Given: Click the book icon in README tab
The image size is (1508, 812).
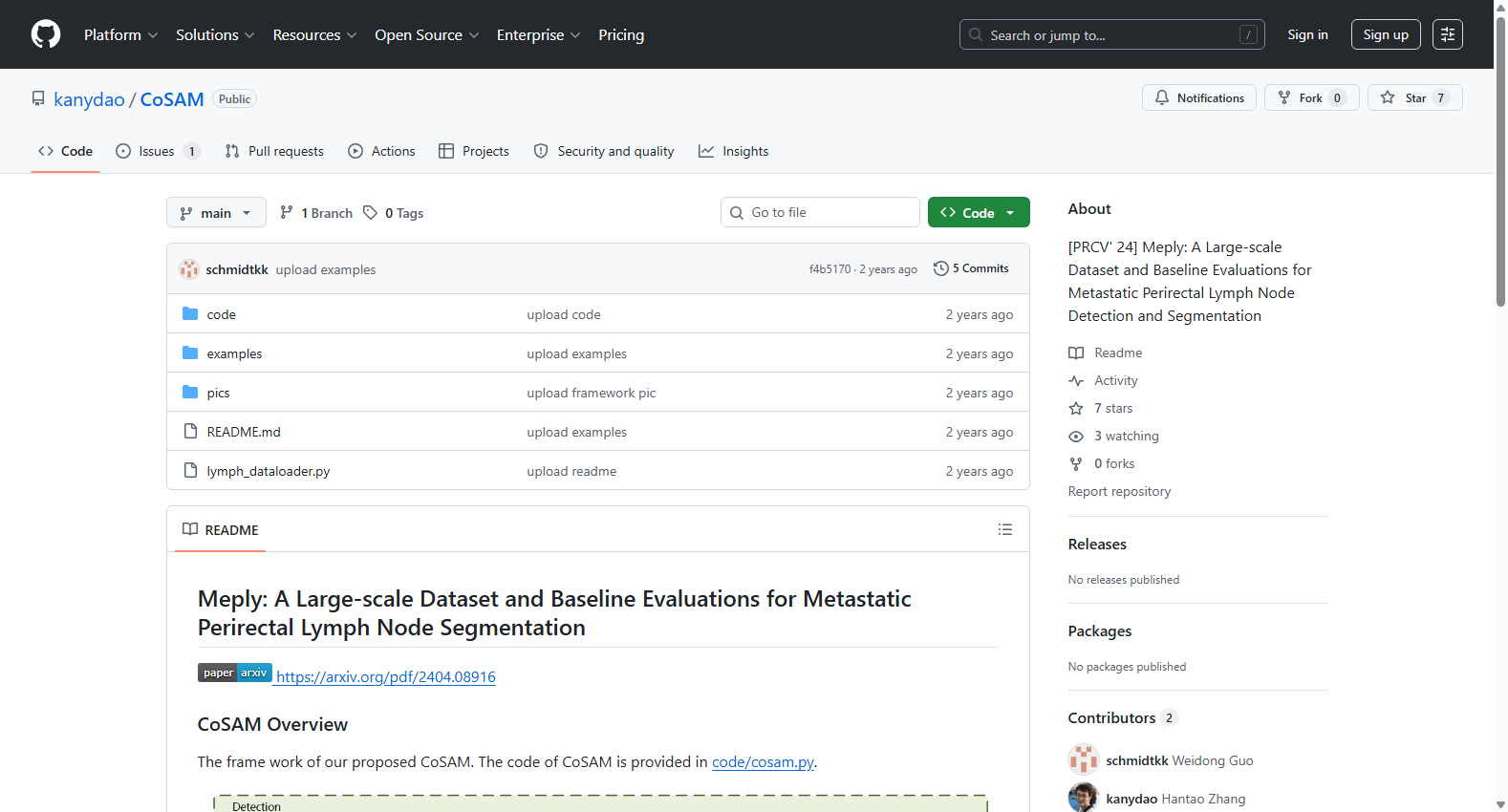Looking at the screenshot, I should coord(190,529).
